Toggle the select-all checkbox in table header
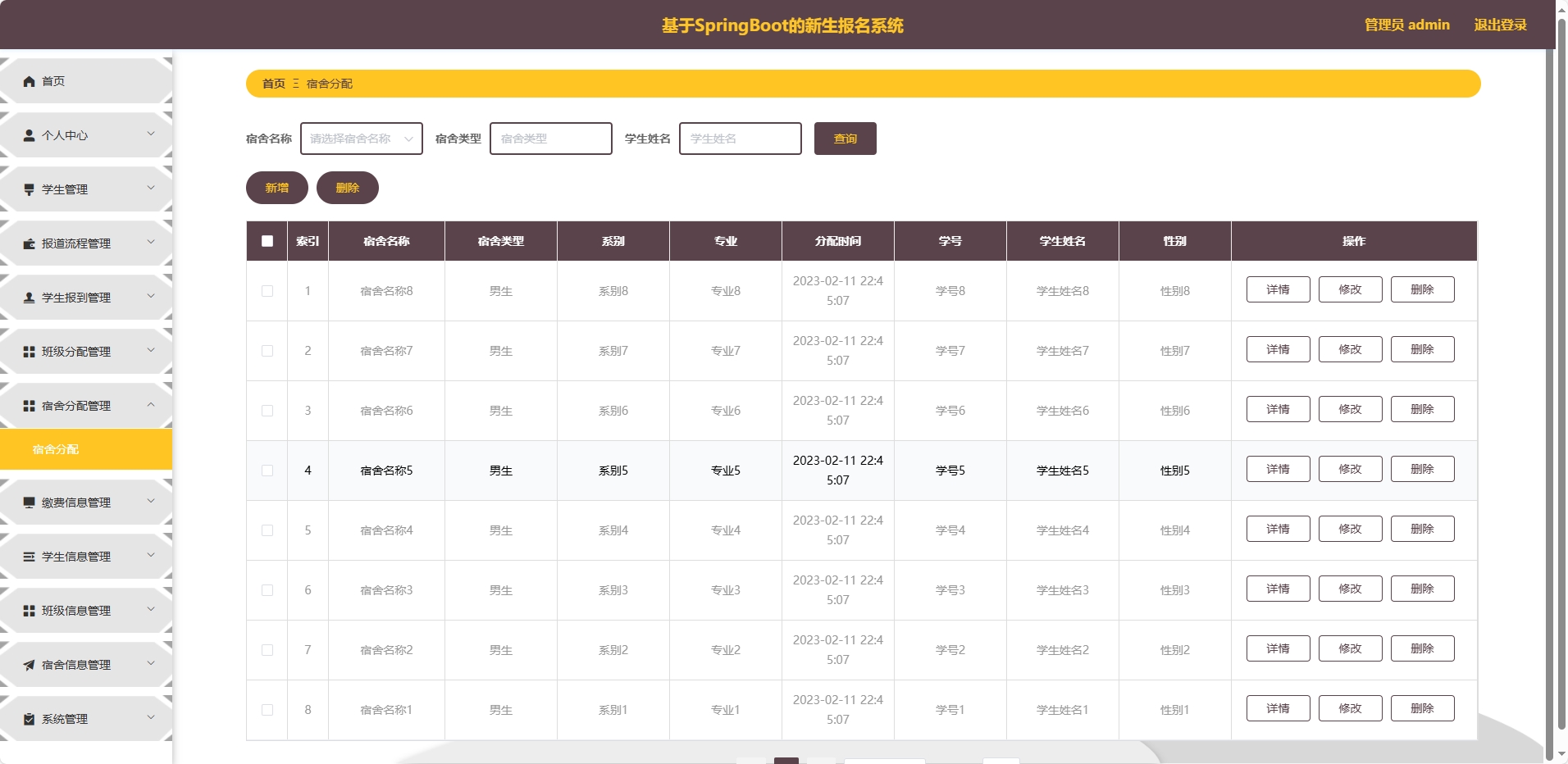Image resolution: width=1568 pixels, height=764 pixels. pos(267,241)
